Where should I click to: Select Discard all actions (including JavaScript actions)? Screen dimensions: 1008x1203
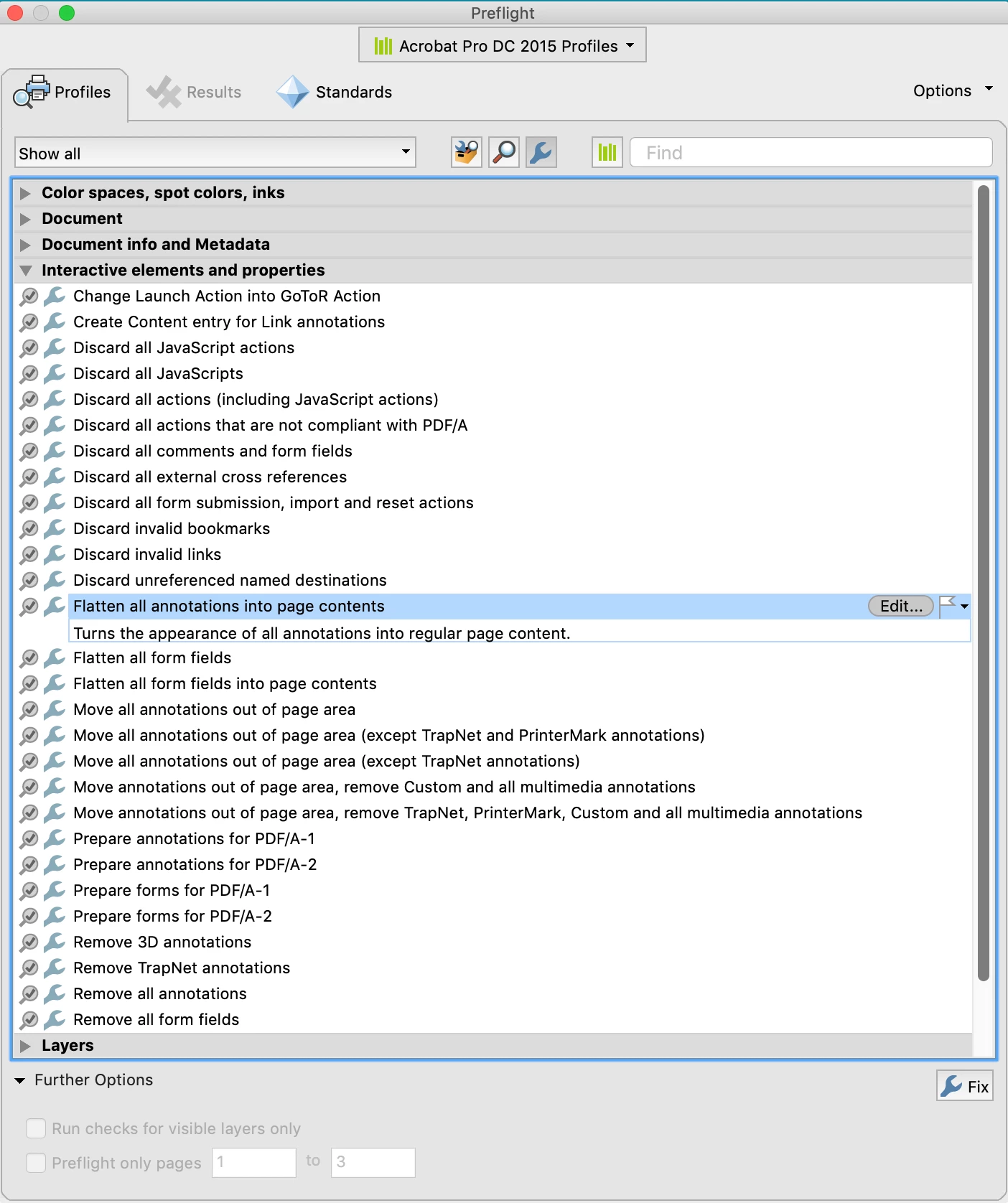point(256,399)
